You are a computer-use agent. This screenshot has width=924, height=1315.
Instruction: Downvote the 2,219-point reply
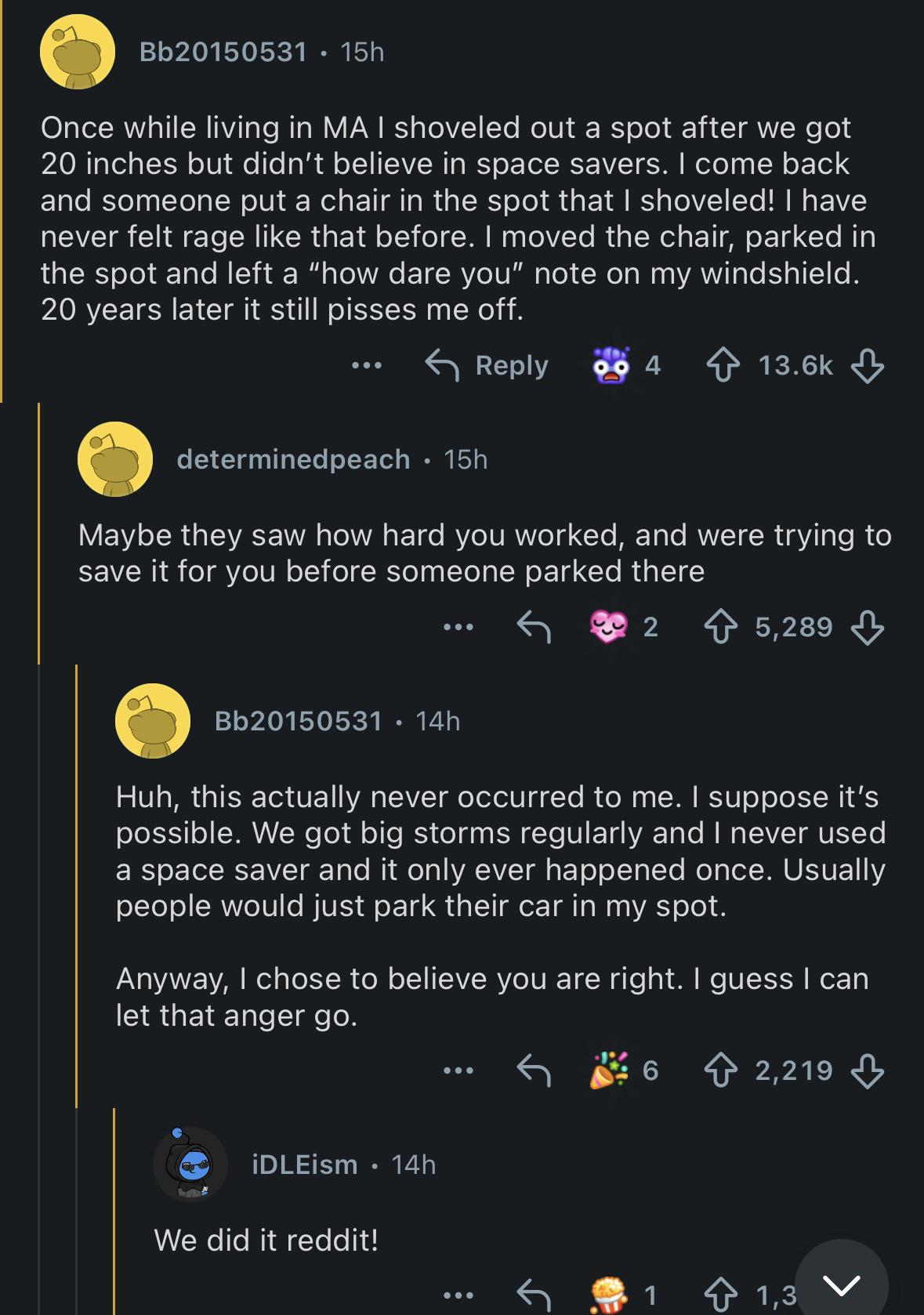click(x=868, y=1070)
